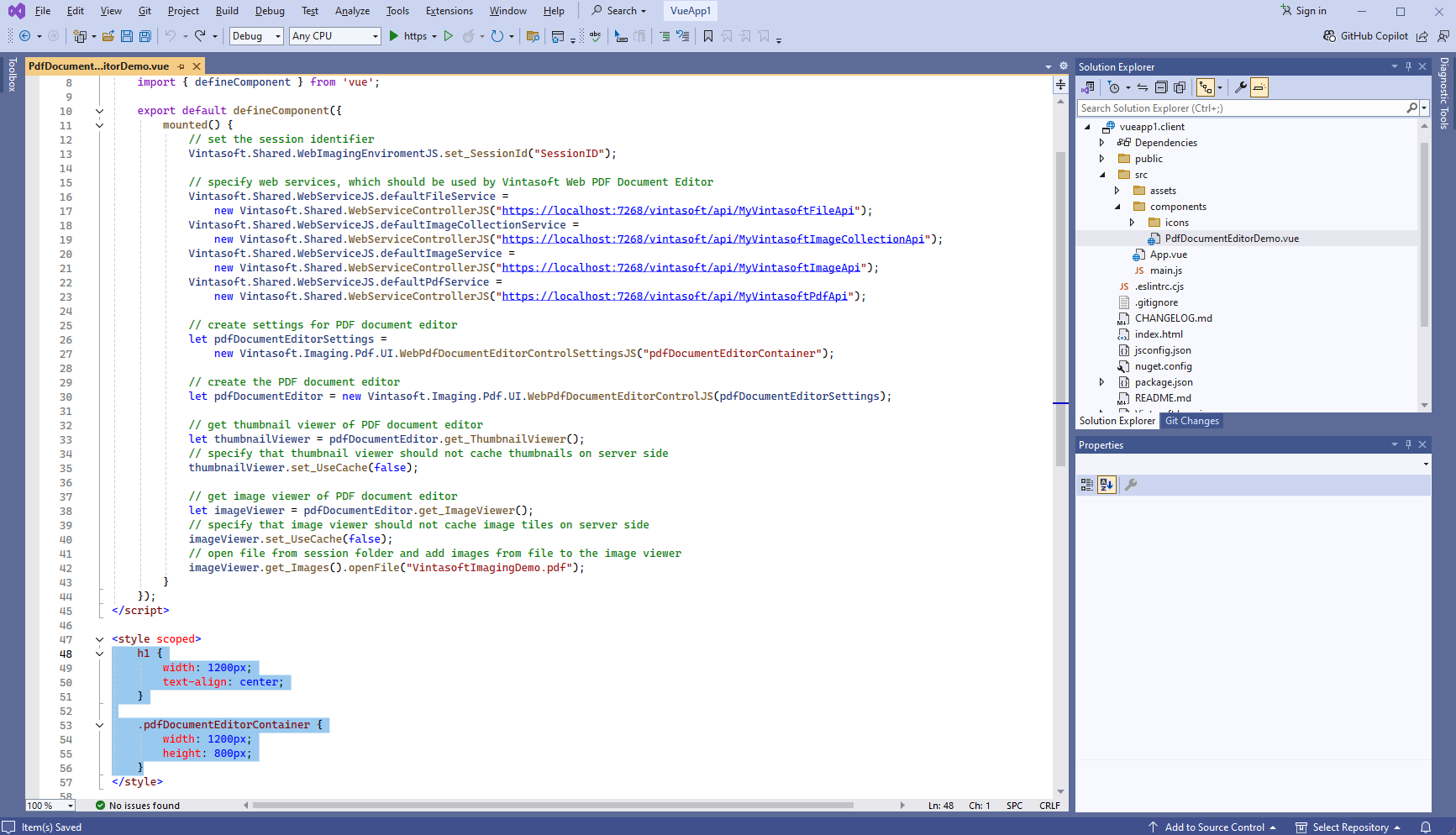1456x835 pixels.
Task: Redo the last undone edit
Action: (x=200, y=36)
